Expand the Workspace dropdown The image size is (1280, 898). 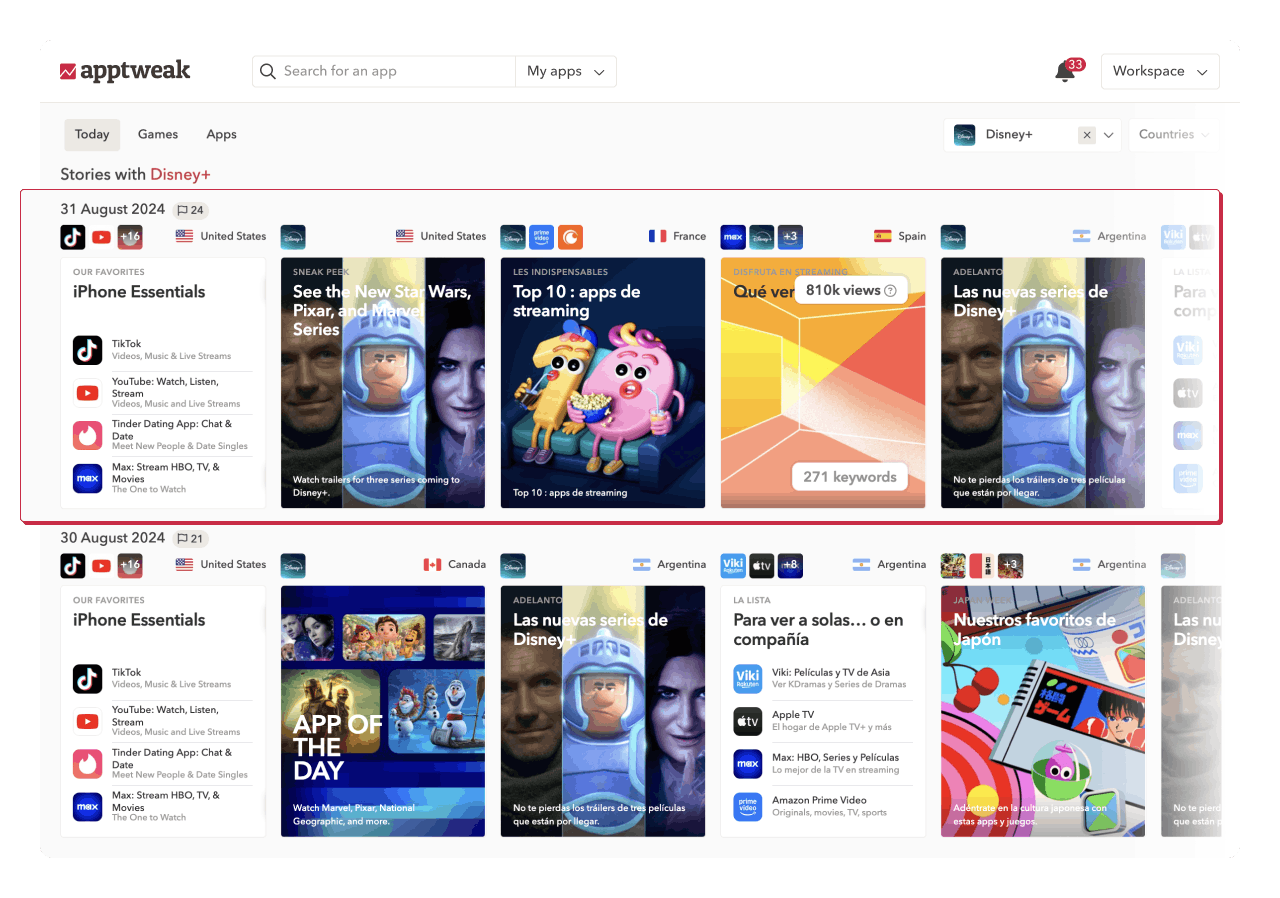tap(1160, 71)
